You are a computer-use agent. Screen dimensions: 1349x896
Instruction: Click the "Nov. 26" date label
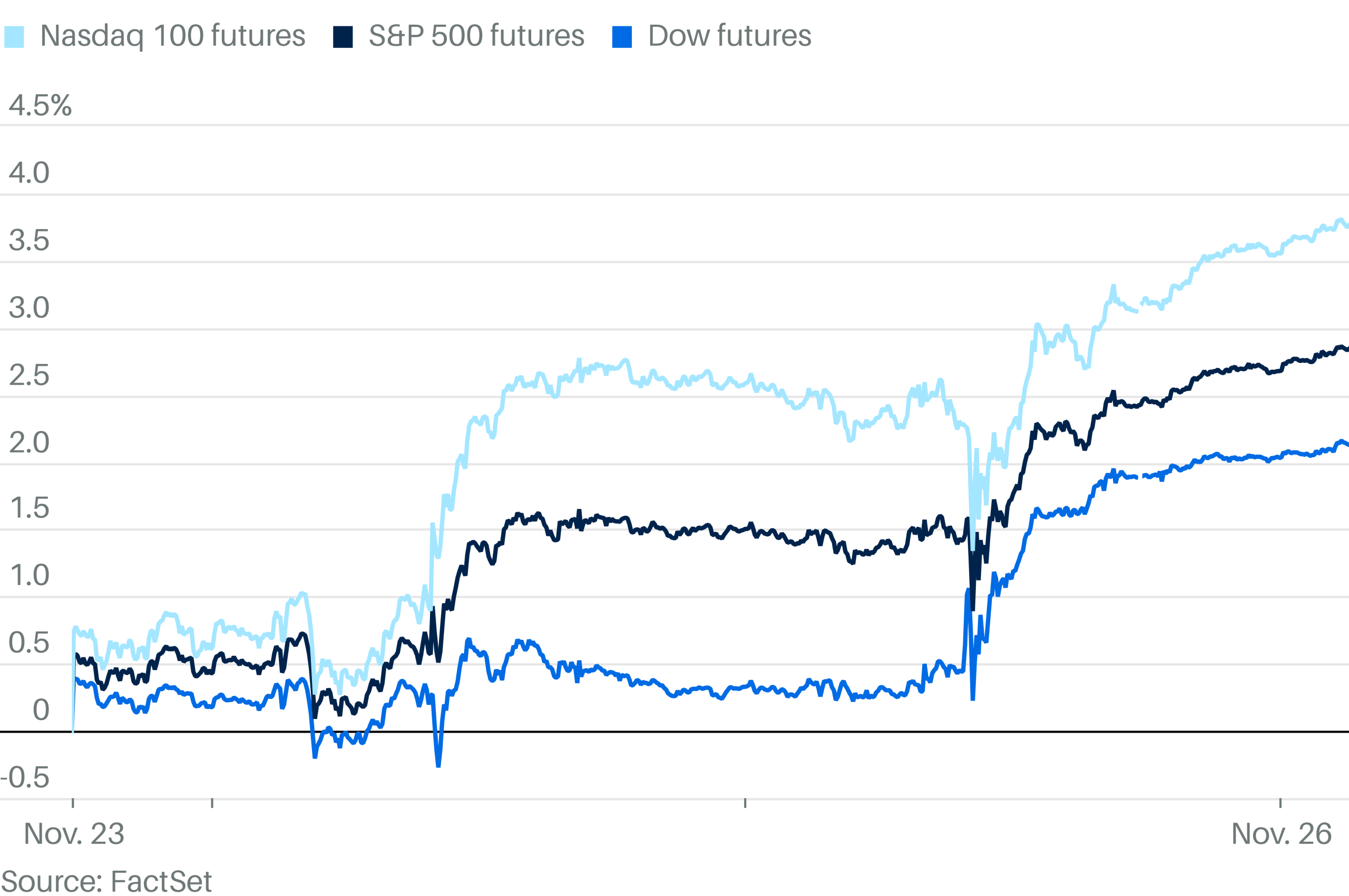pos(1281,834)
